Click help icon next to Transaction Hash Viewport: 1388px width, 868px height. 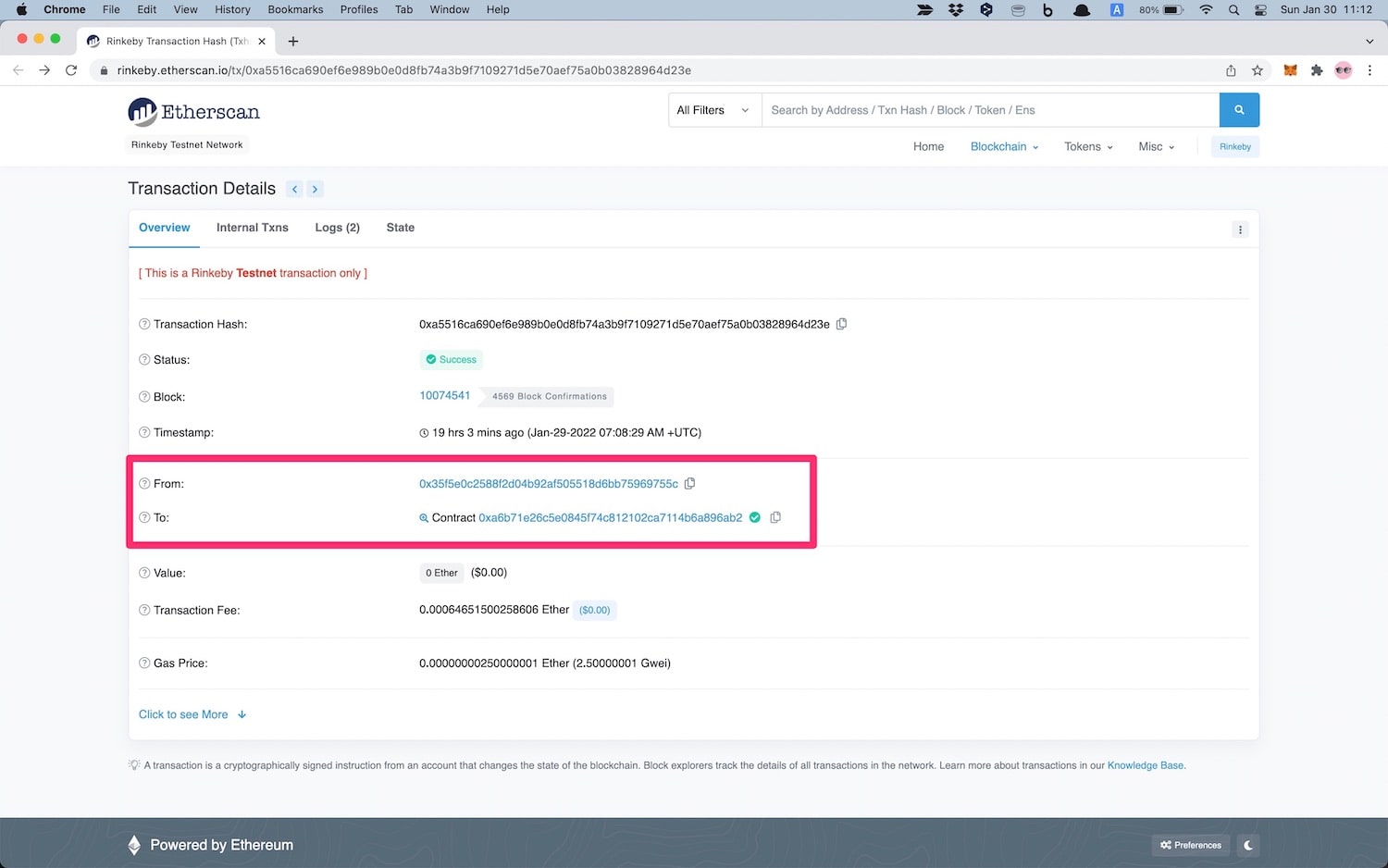click(x=144, y=324)
